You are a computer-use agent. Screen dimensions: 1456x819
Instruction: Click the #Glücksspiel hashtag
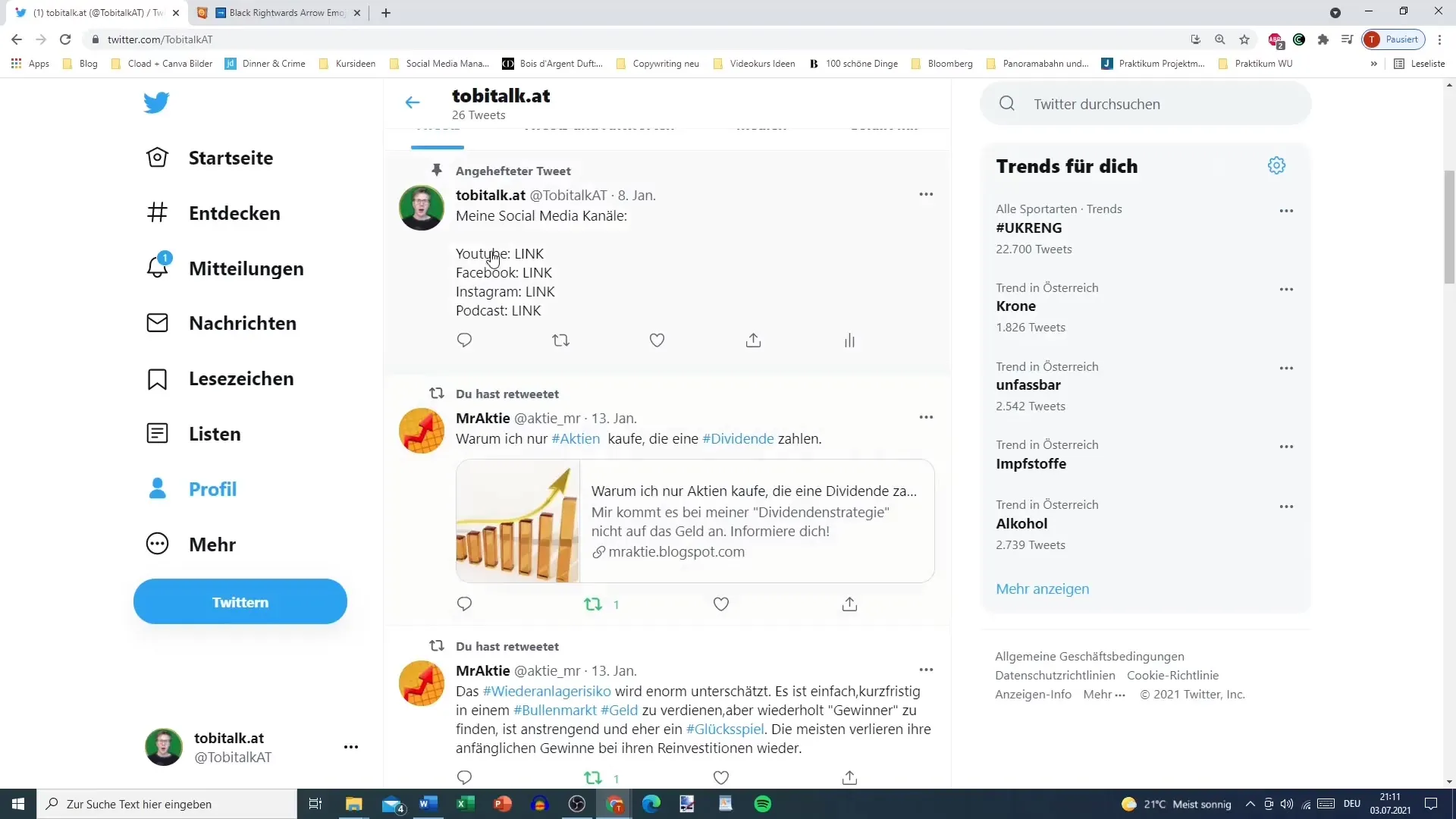coord(725,730)
